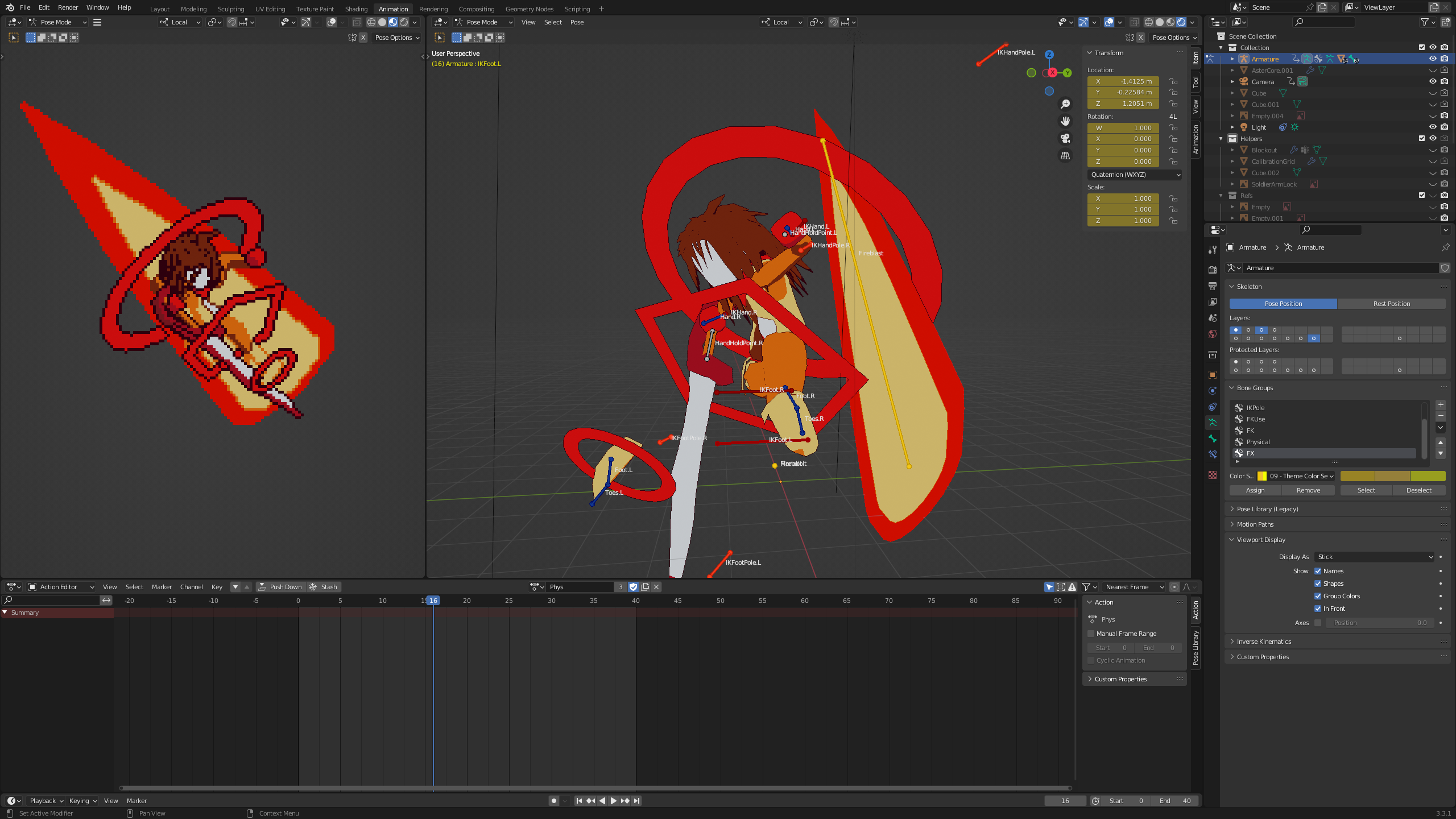Open the View Layer properties tab icon

coord(1213,301)
